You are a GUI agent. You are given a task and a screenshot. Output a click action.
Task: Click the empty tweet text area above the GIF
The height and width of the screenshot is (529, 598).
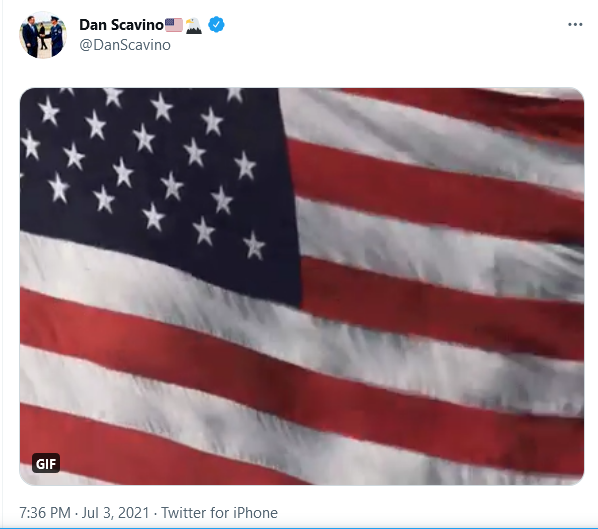(302, 73)
